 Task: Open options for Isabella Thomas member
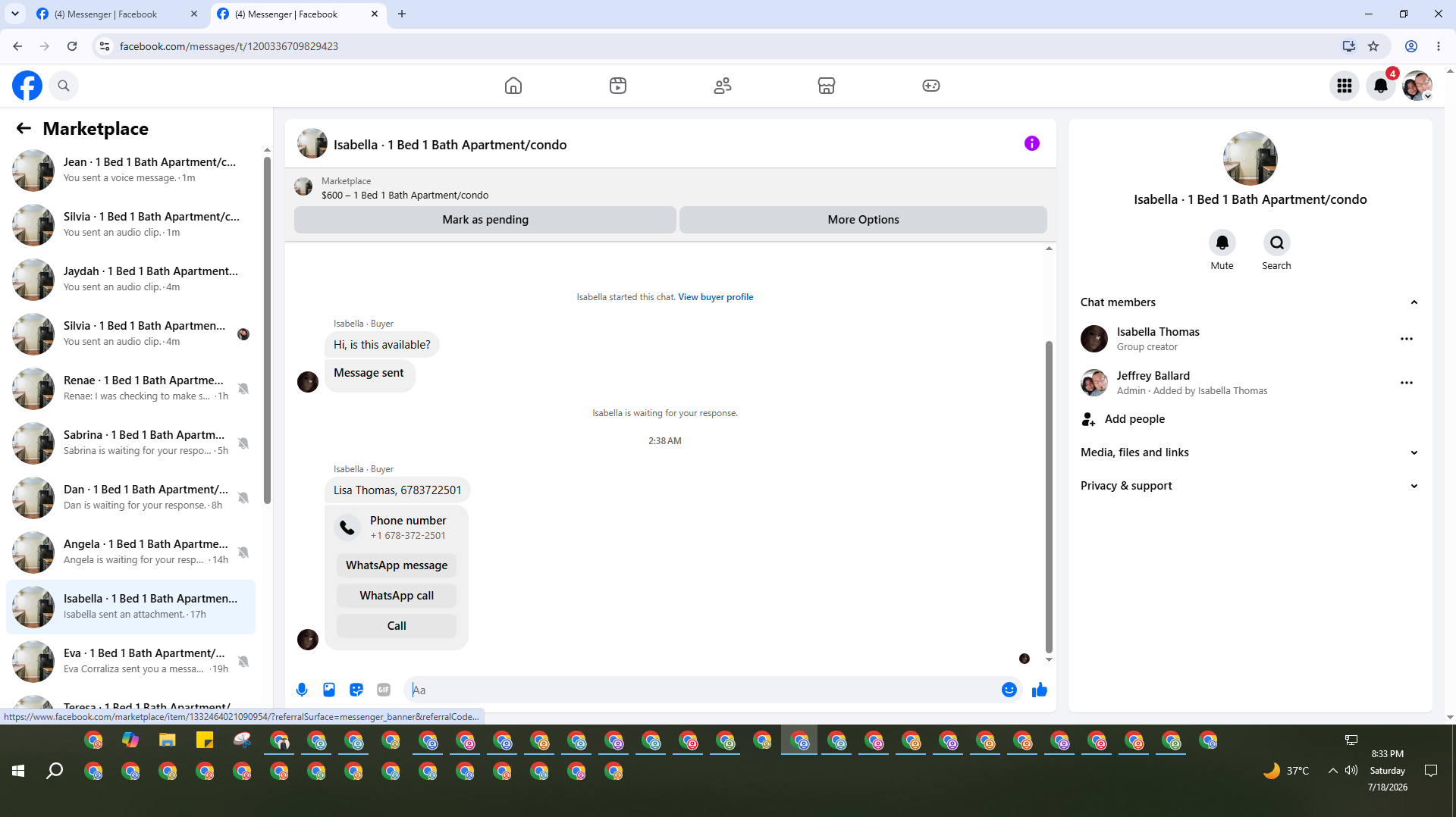click(x=1407, y=339)
